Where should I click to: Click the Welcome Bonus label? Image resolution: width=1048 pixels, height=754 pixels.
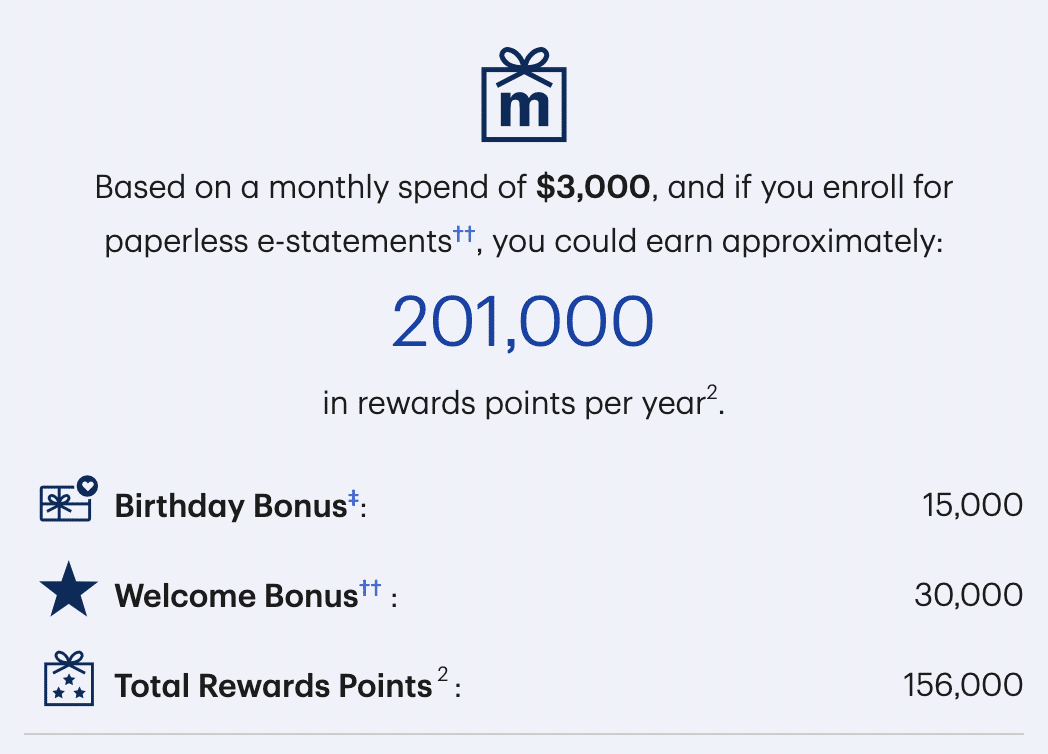236,596
